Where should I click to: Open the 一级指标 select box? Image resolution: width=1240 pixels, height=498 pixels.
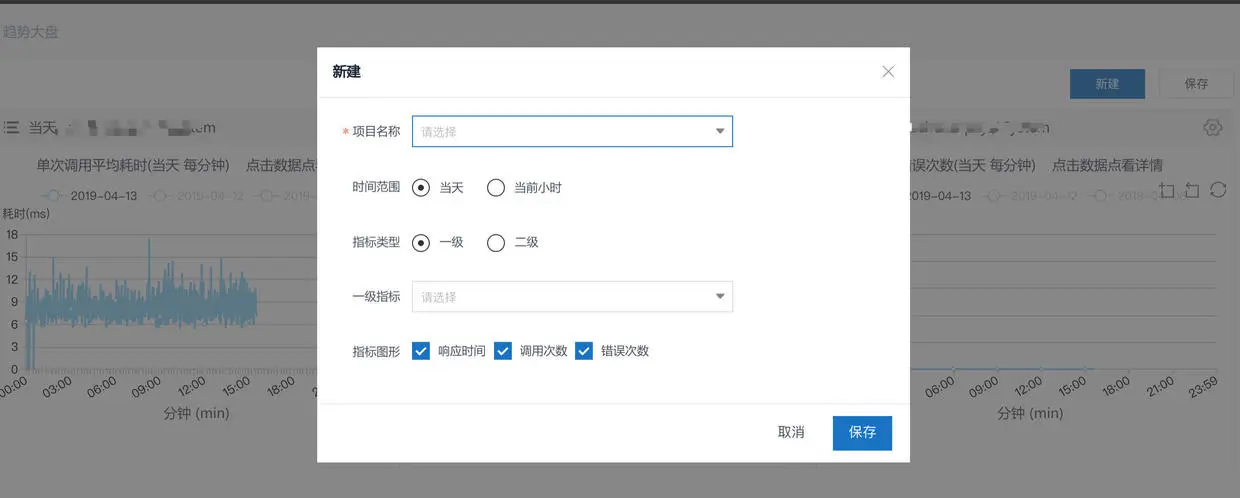(x=572, y=297)
